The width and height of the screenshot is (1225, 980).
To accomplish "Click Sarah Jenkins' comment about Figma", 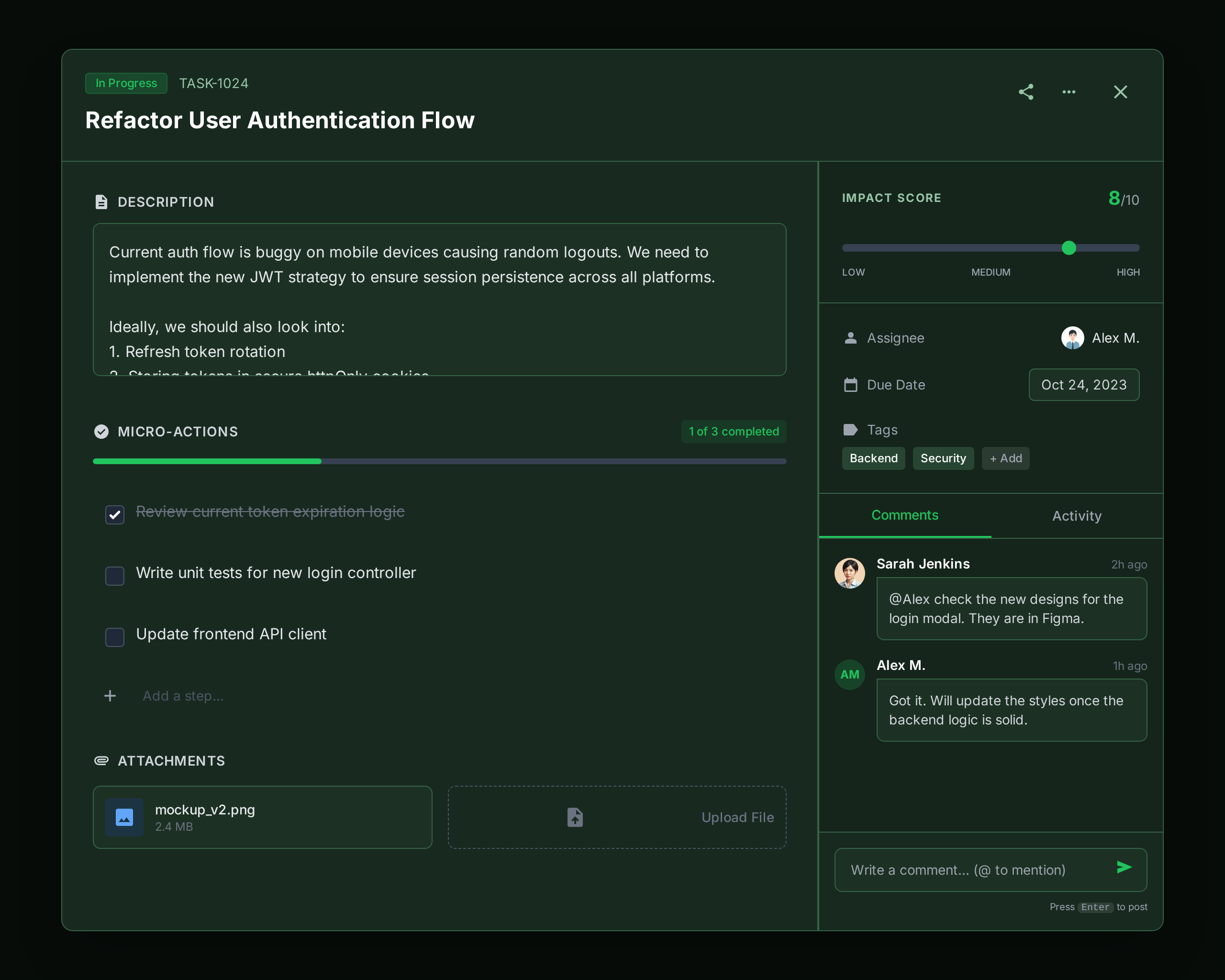I will pyautogui.click(x=1012, y=609).
